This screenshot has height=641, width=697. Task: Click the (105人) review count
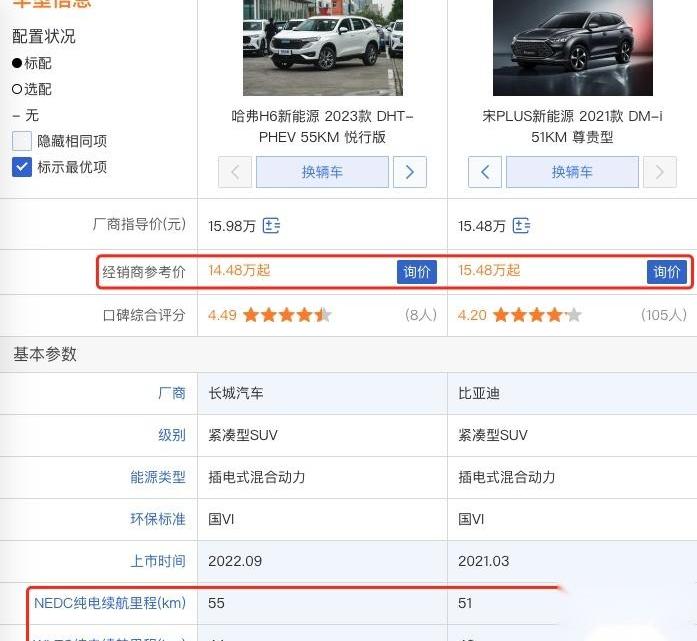tap(664, 315)
